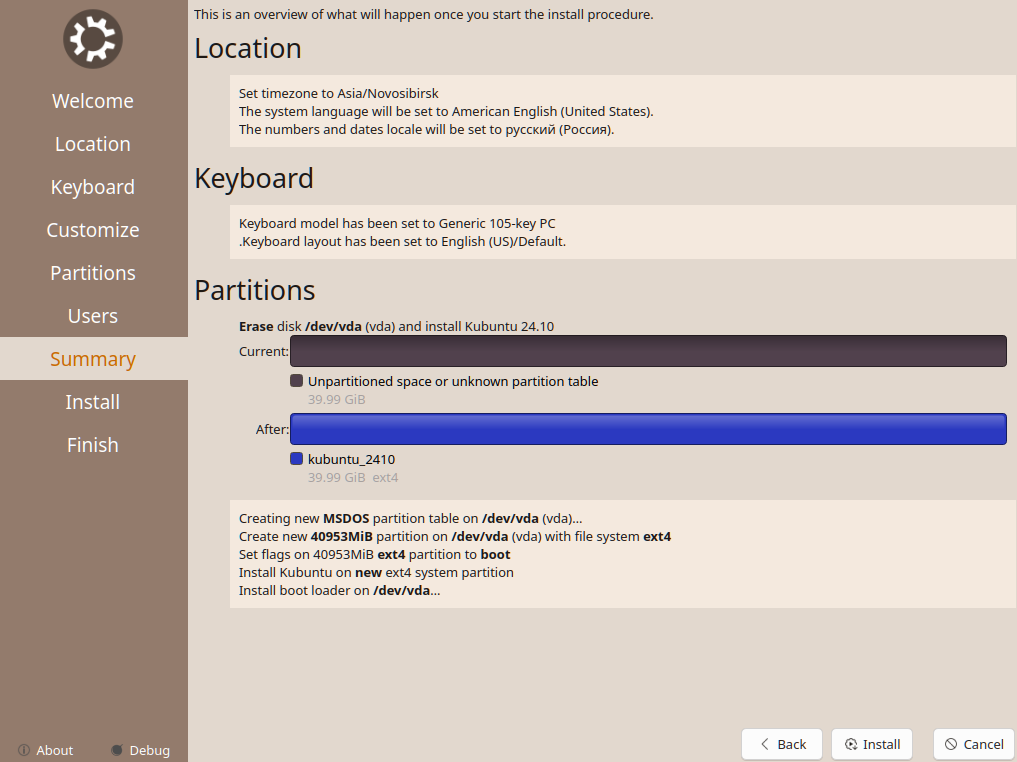
Task: Click the Back chevron arrow icon
Action: (765, 744)
